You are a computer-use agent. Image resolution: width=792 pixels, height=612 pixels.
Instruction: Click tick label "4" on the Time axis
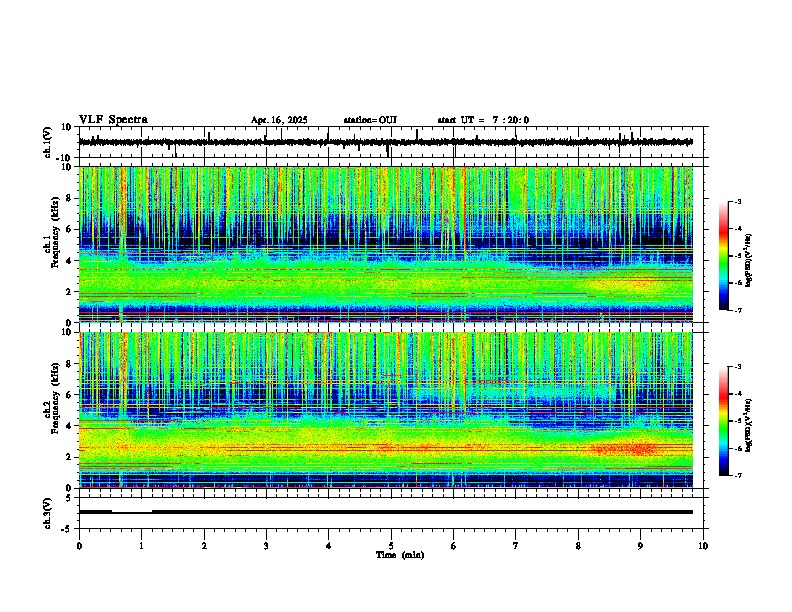pos(328,546)
